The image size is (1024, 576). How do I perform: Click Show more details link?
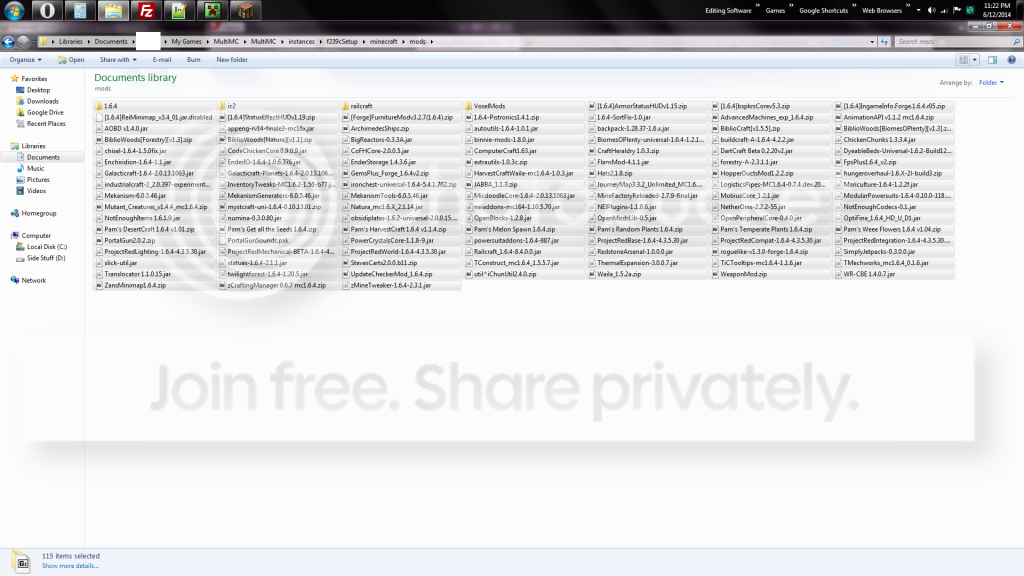click(70, 566)
